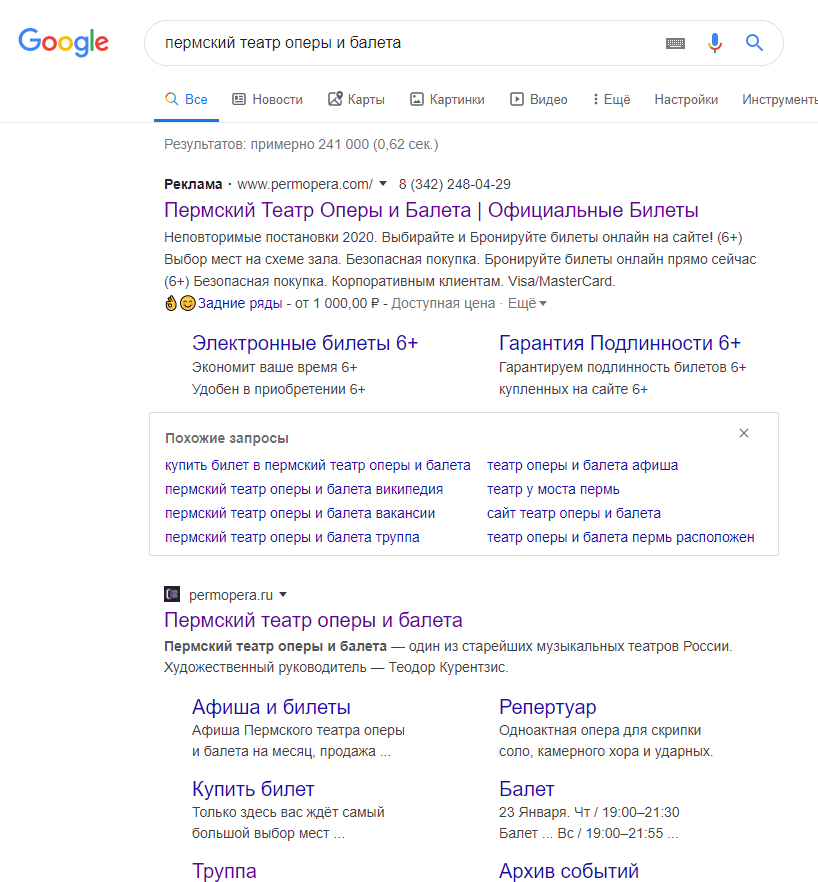Open the on-screen keyboard icon

coord(675,43)
